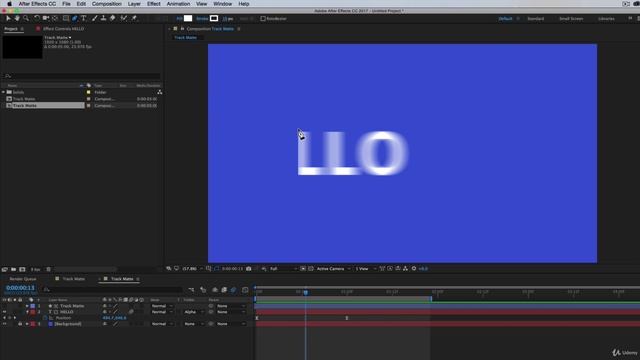Select the Rectangle shape tool
The image size is (640, 360).
pyautogui.click(x=66, y=18)
